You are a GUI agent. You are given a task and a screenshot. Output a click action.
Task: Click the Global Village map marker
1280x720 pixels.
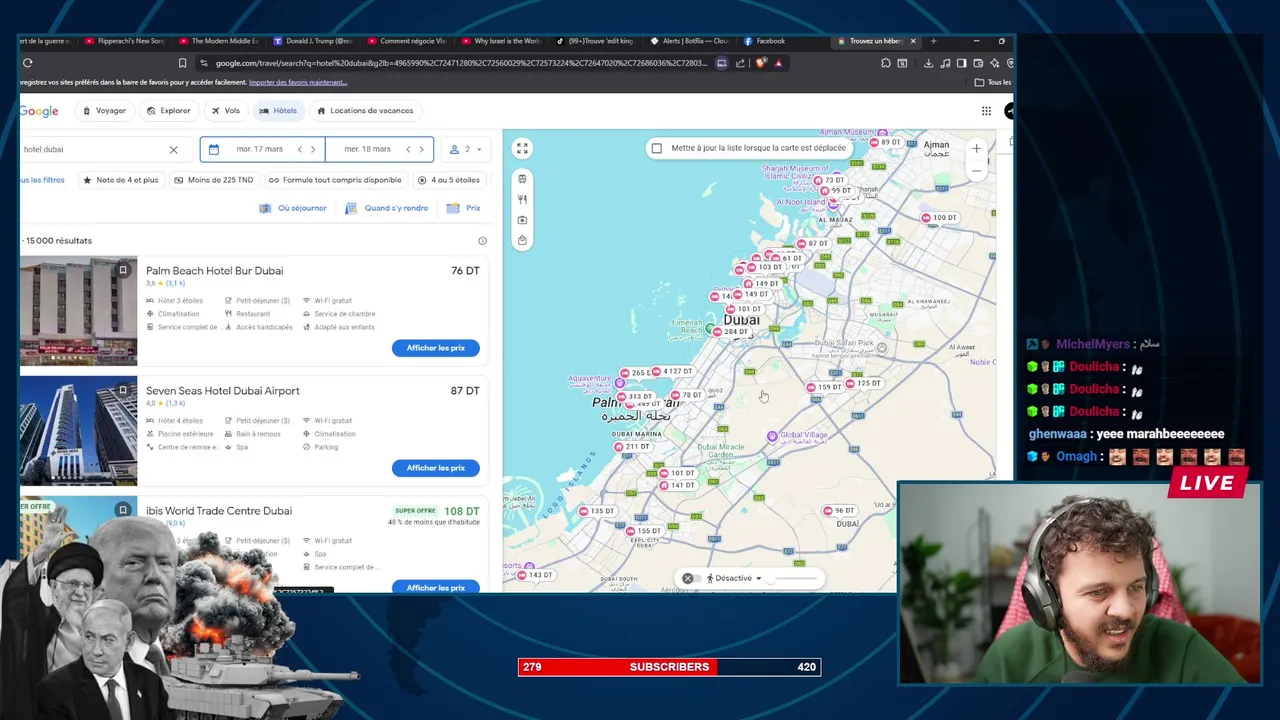772,436
